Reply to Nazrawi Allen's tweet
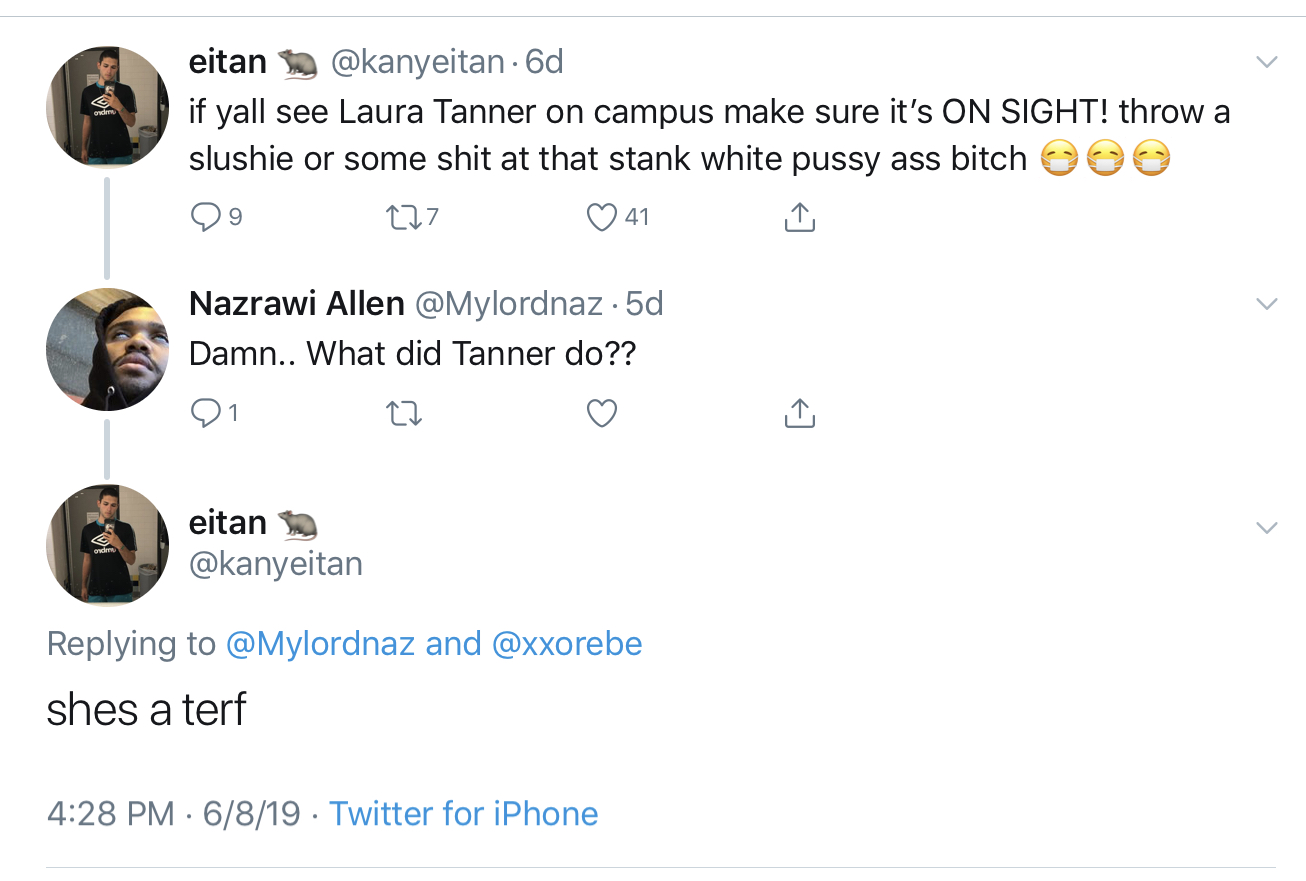Viewport: 1306px width, 881px height. click(205, 412)
